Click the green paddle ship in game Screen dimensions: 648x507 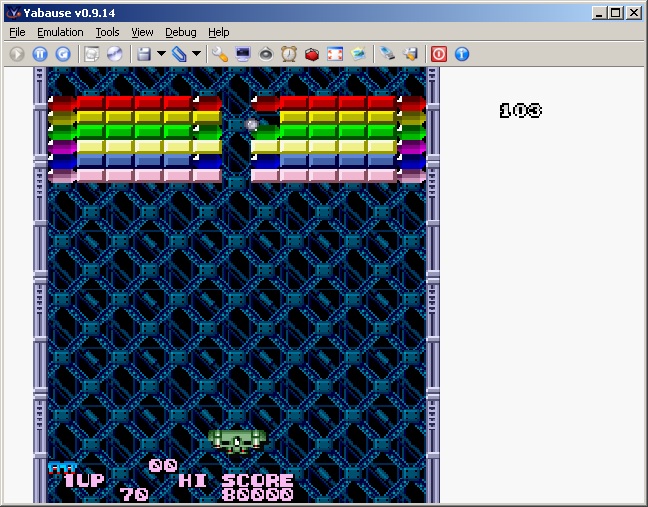pyautogui.click(x=237, y=441)
